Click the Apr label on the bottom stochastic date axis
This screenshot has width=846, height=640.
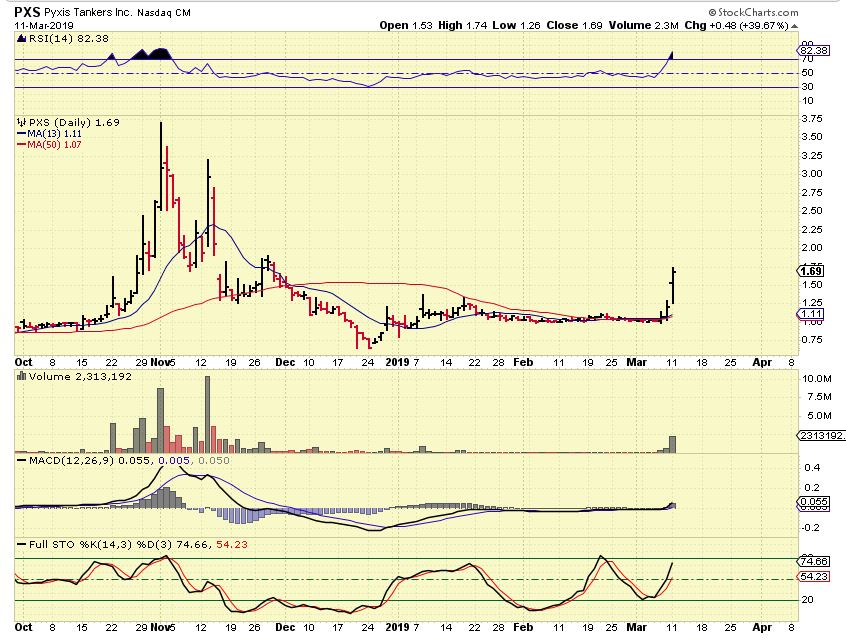pyautogui.click(x=762, y=627)
